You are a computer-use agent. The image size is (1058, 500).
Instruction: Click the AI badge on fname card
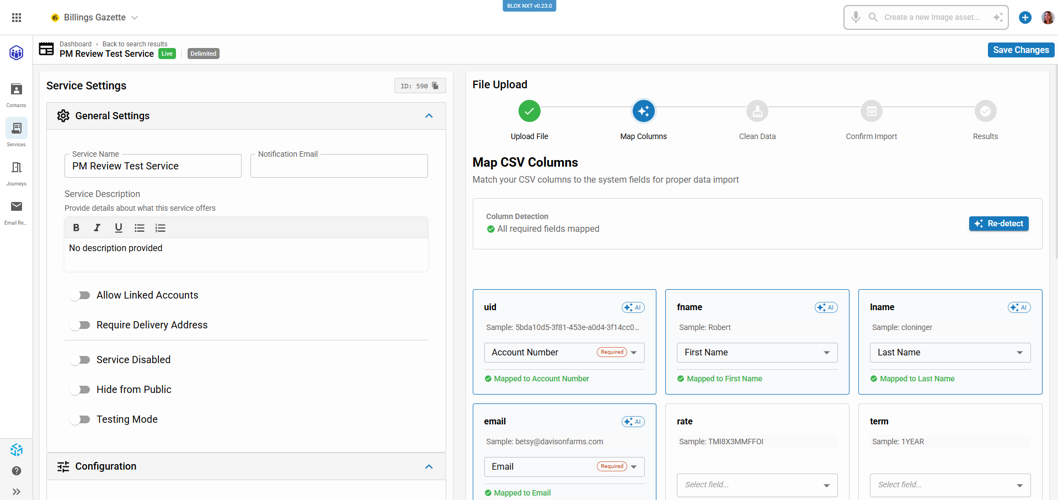tap(826, 307)
